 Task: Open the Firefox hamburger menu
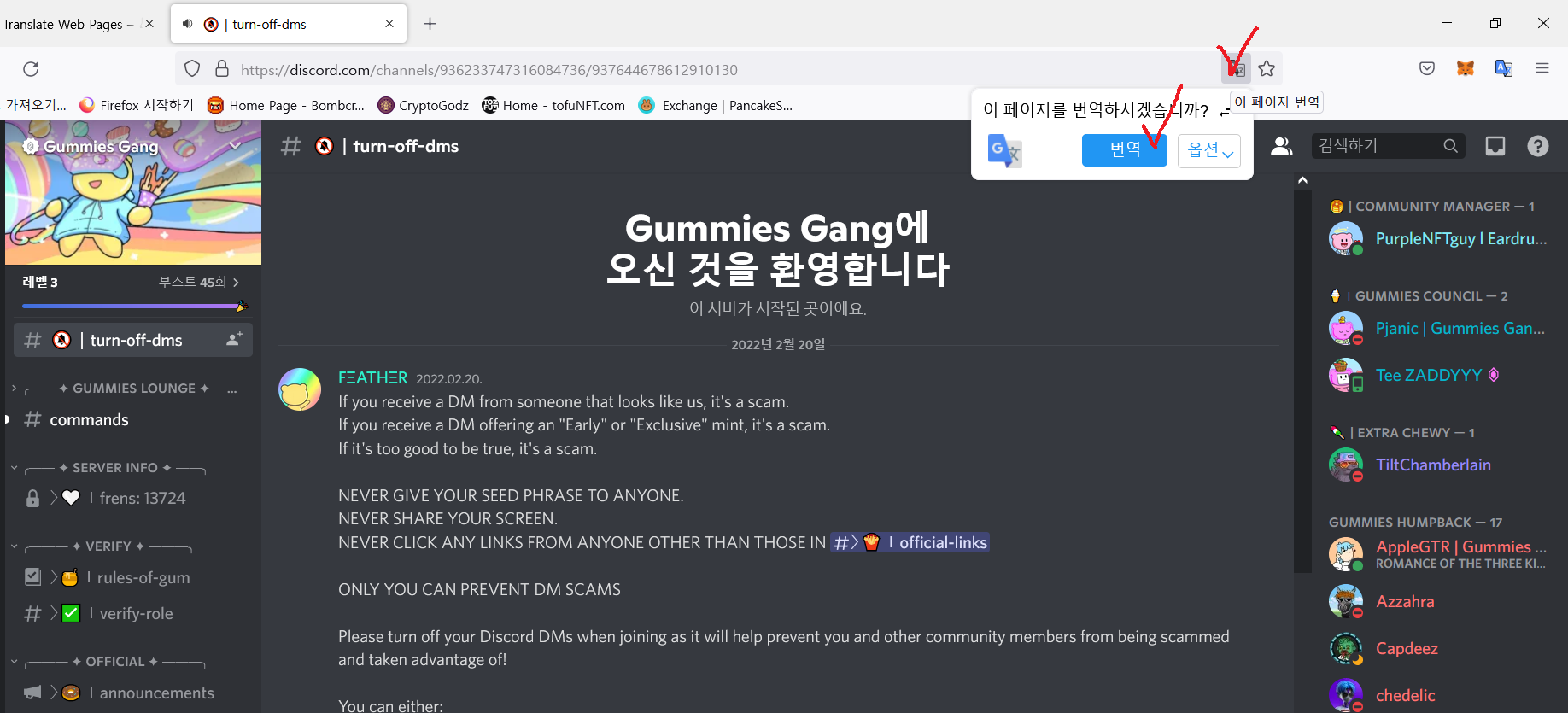pos(1542,68)
